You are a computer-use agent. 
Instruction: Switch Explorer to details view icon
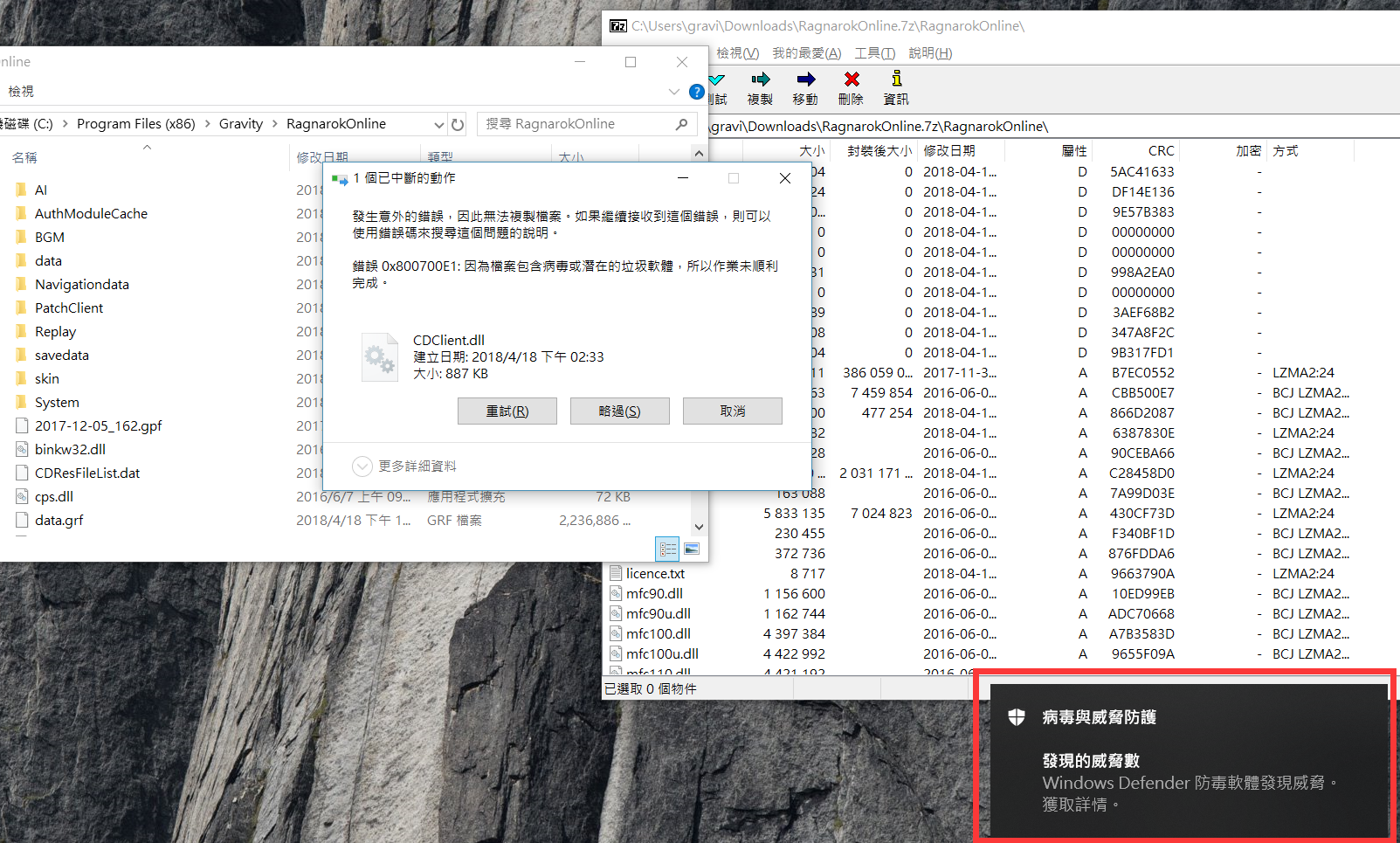click(x=667, y=549)
